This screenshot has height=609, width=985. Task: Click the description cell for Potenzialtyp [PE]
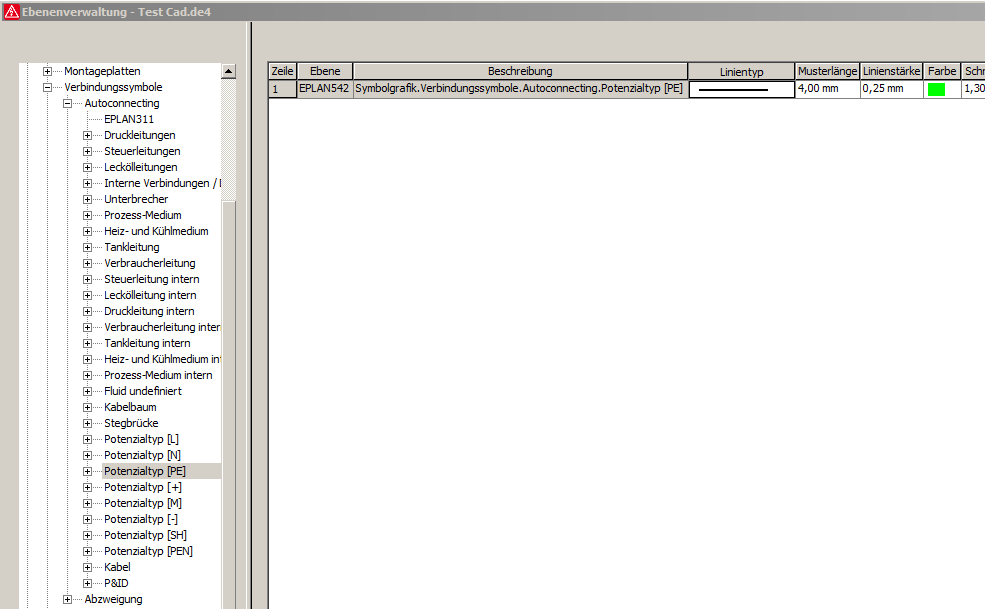pos(520,89)
